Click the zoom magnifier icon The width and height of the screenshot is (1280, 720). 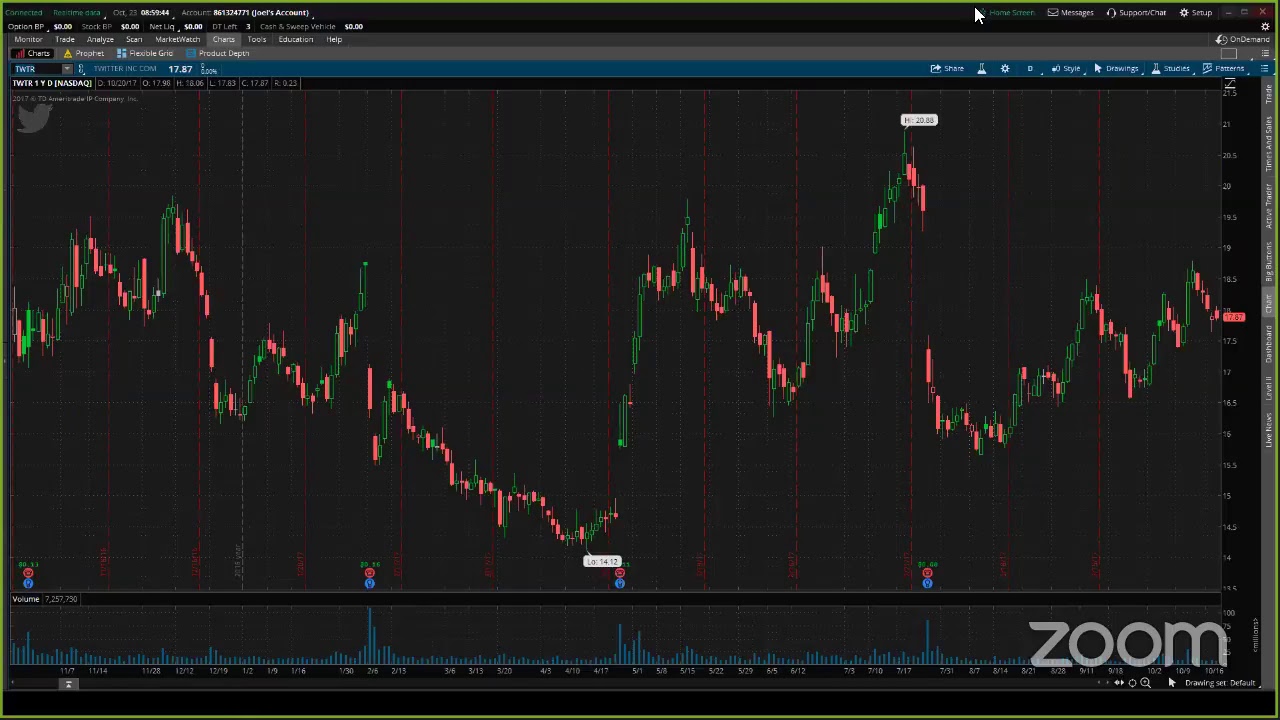point(1146,683)
